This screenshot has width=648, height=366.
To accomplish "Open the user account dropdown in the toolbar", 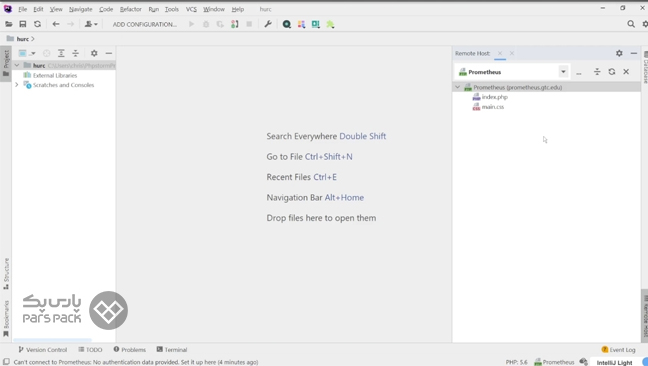I will tap(91, 24).
